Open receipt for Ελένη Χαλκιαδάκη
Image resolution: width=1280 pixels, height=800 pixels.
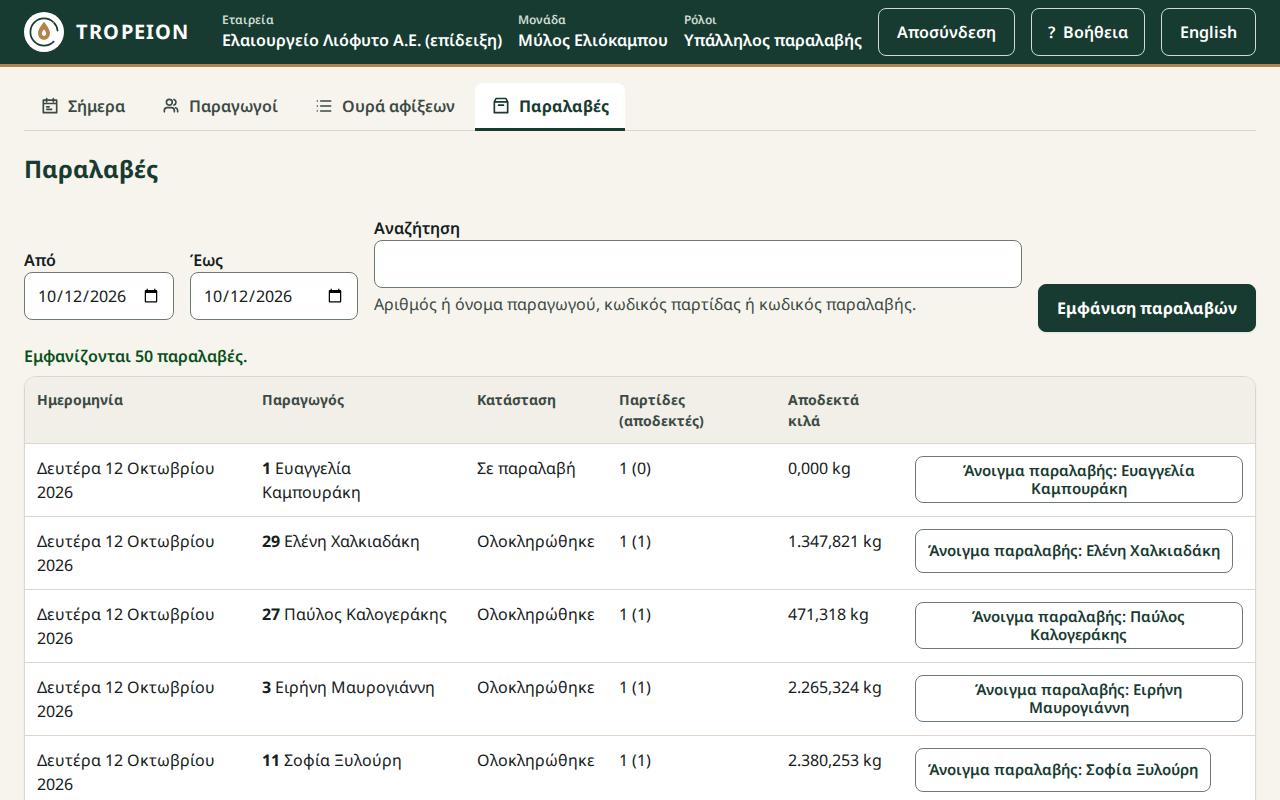click(1074, 551)
